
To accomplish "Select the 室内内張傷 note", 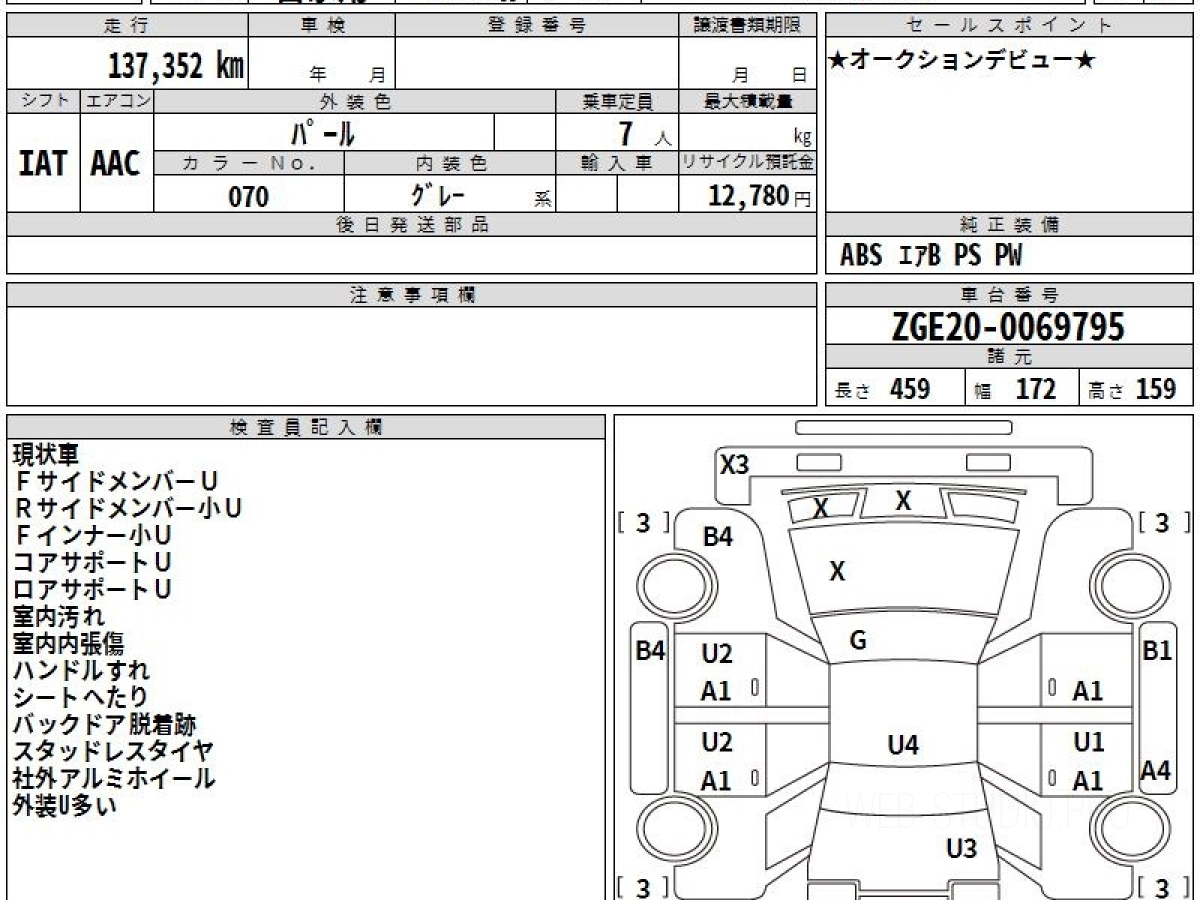I will (68, 644).
